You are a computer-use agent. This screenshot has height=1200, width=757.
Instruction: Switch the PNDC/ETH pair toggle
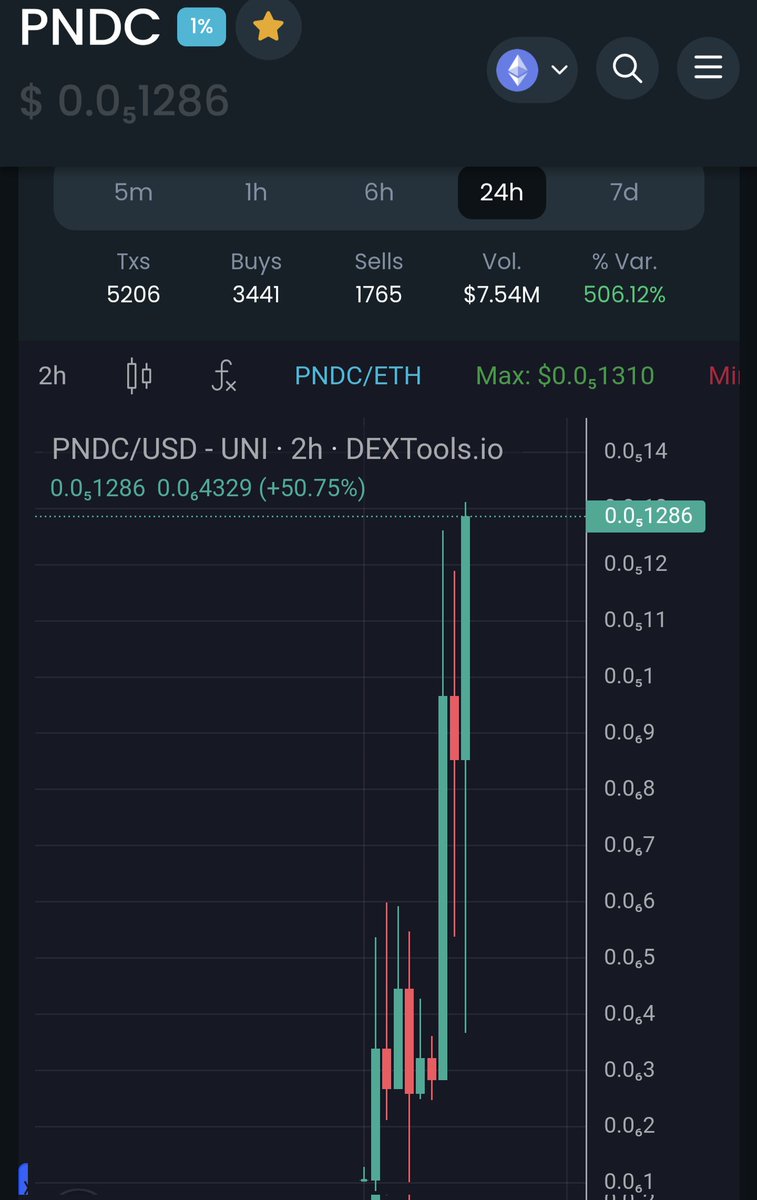pyautogui.click(x=358, y=376)
